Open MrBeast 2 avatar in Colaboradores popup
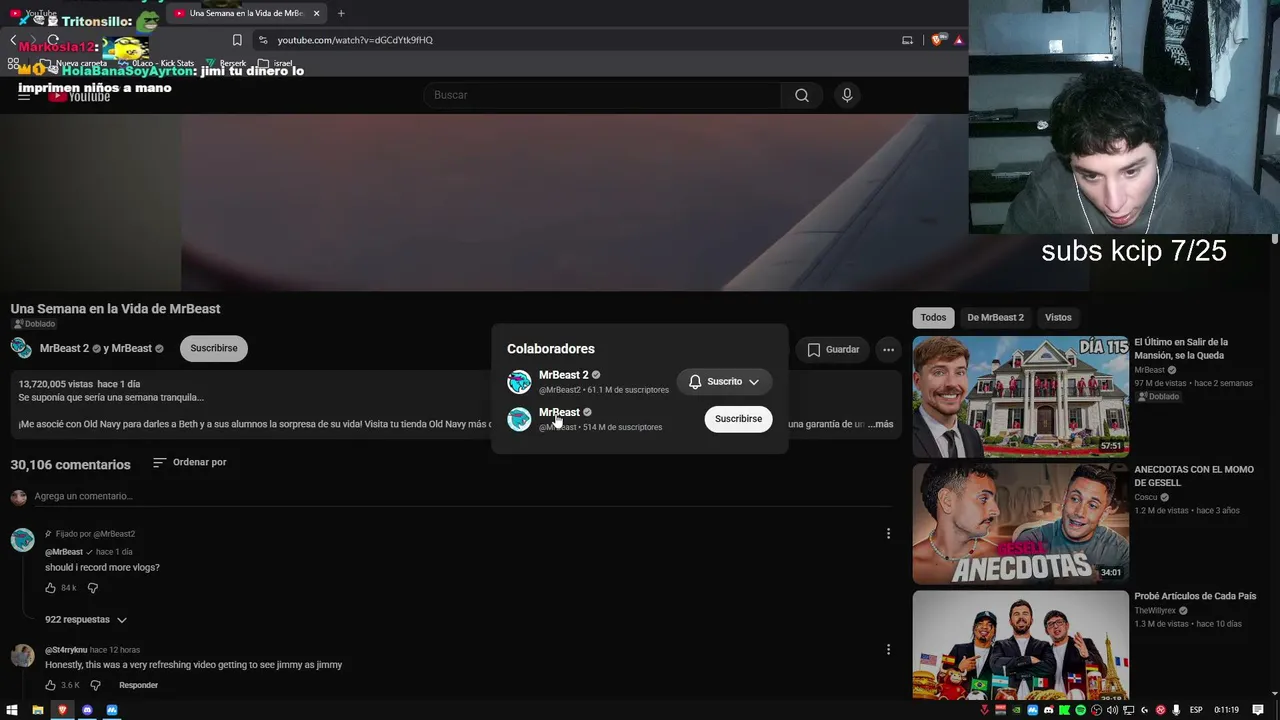 click(x=519, y=381)
